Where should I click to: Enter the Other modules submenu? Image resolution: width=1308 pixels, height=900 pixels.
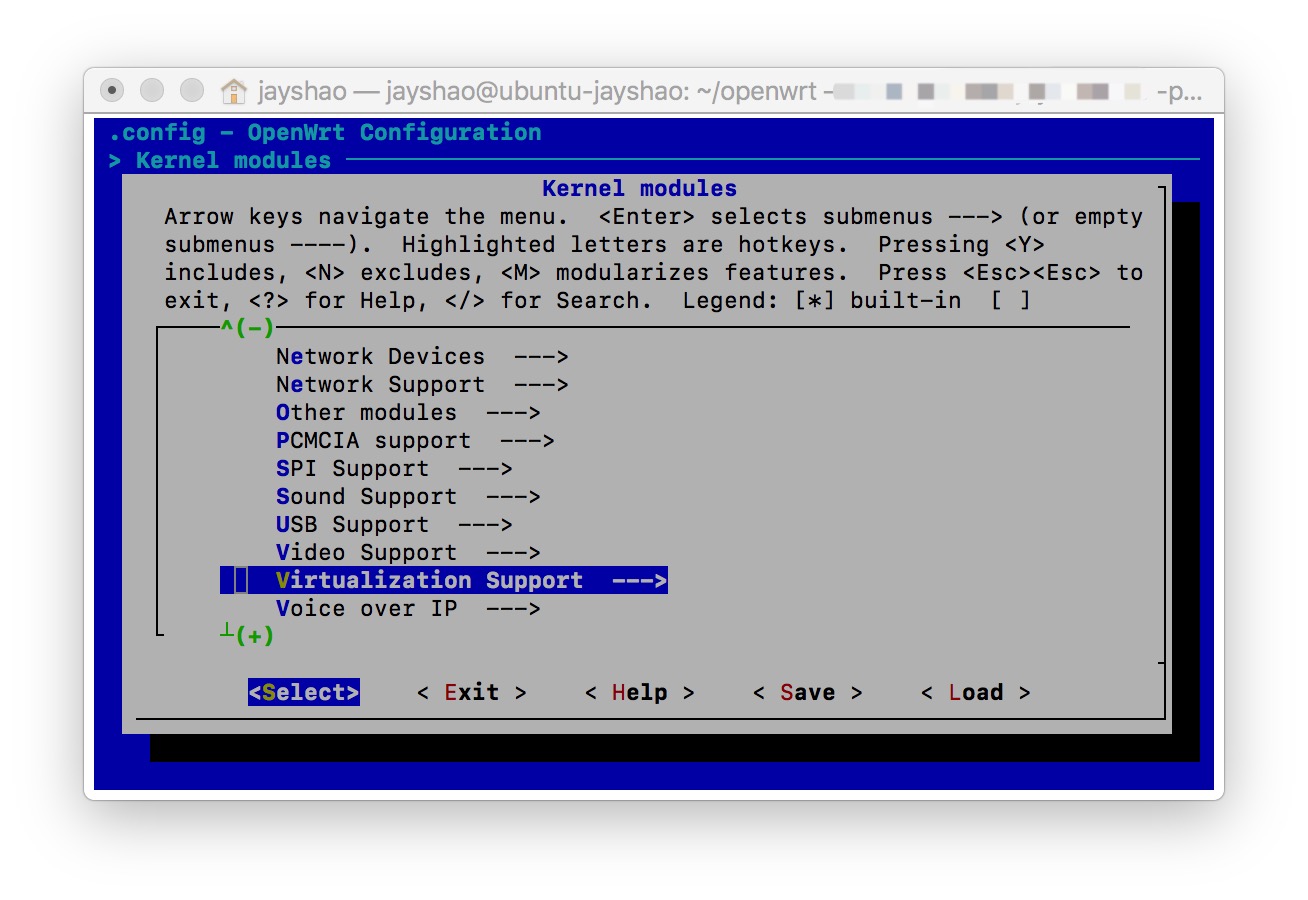366,413
